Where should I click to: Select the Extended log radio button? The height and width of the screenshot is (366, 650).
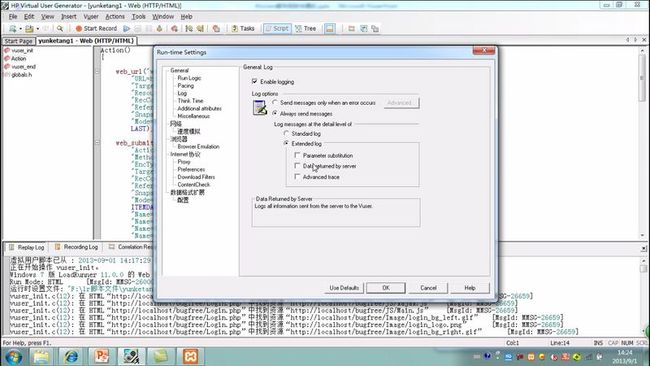pos(286,143)
